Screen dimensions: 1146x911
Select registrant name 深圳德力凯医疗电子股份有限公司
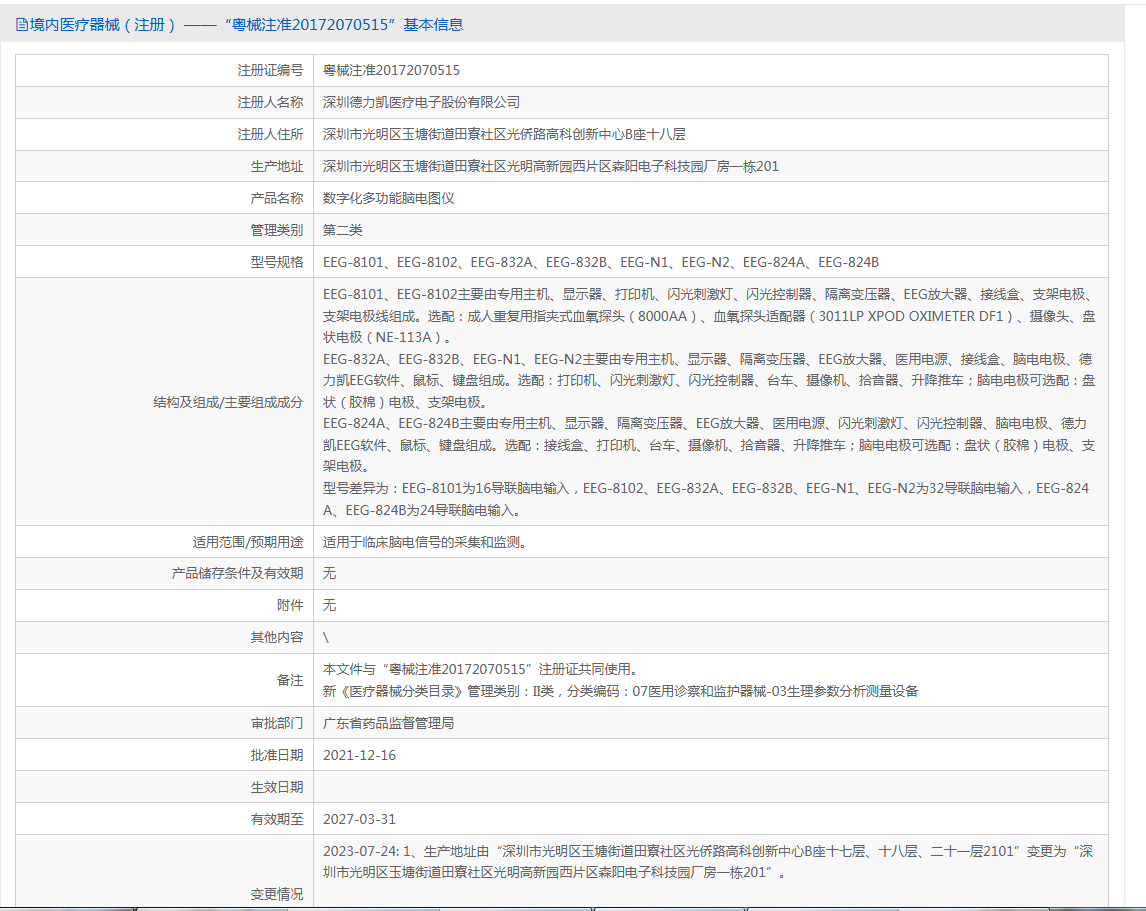[421, 102]
